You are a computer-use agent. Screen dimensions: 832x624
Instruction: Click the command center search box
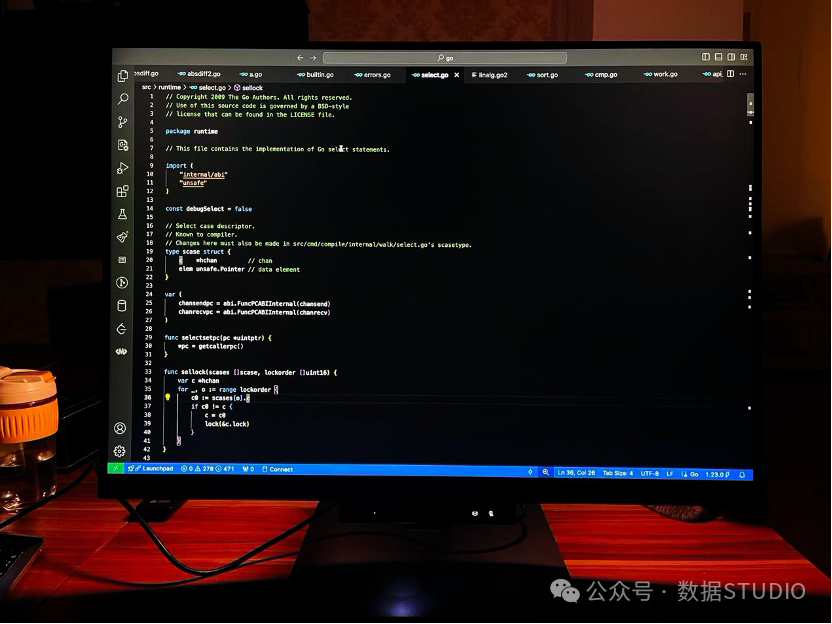(x=445, y=57)
